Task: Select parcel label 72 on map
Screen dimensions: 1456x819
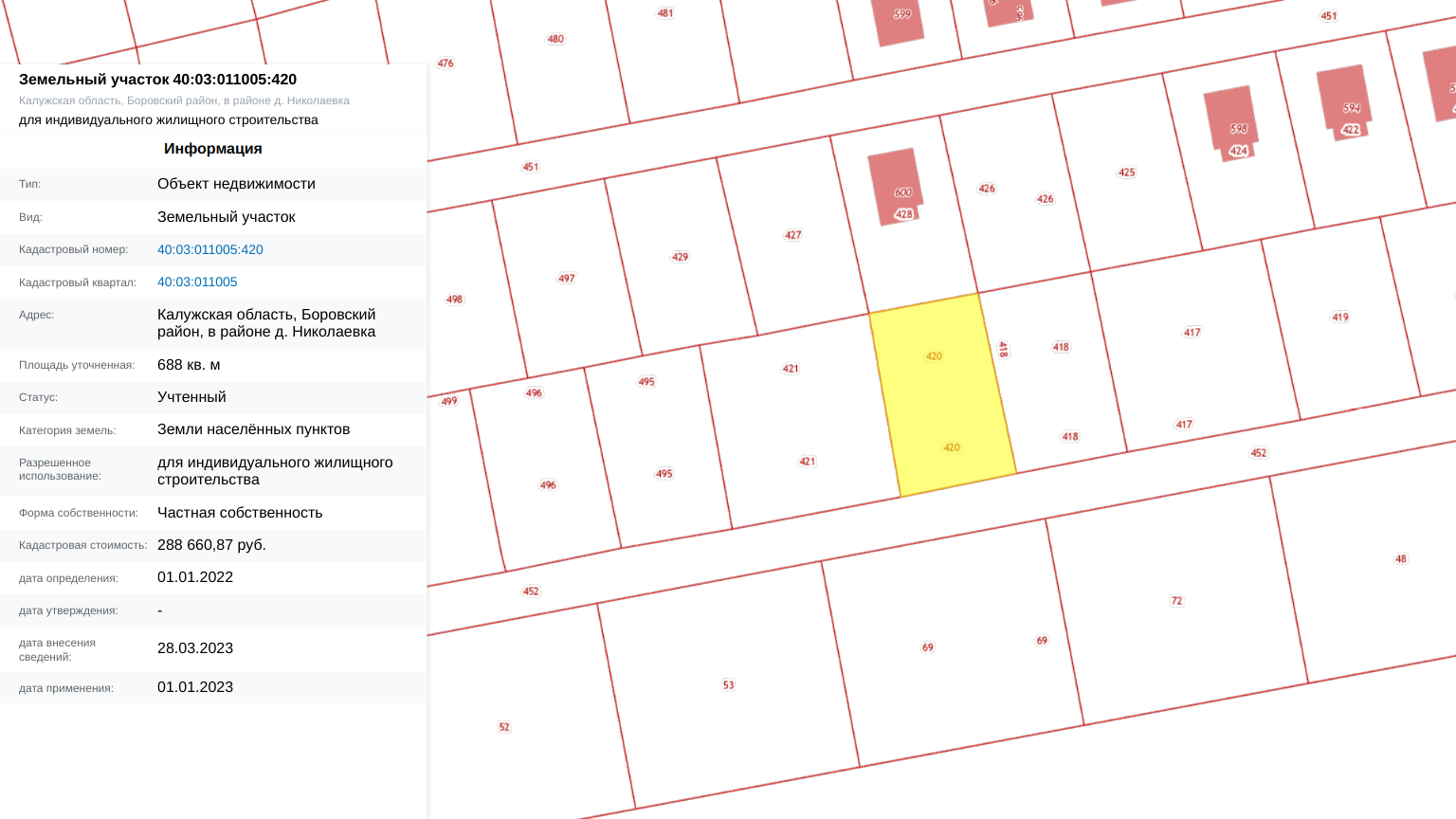Action: [x=1176, y=601]
